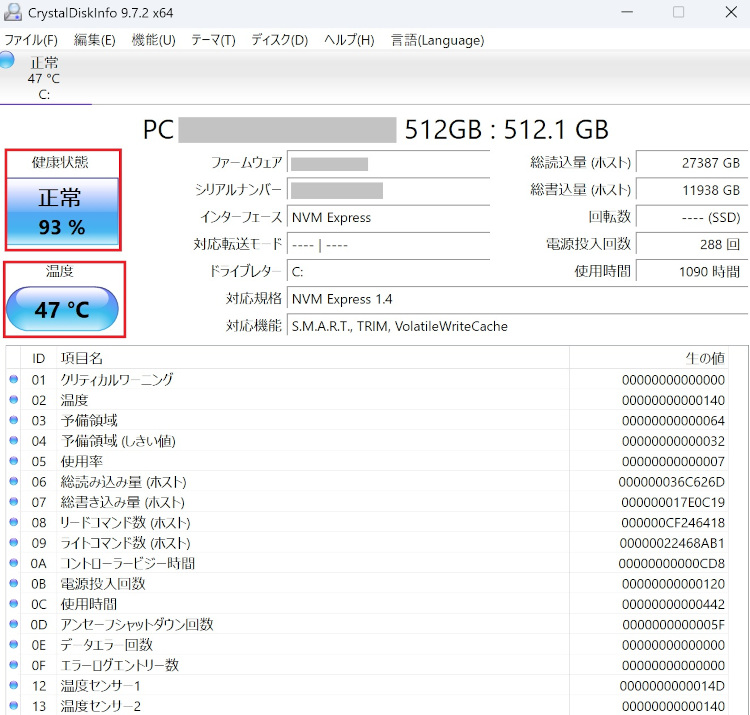
Task: Click the disk title 512GB : 512.1 GB
Action: [x=507, y=130]
